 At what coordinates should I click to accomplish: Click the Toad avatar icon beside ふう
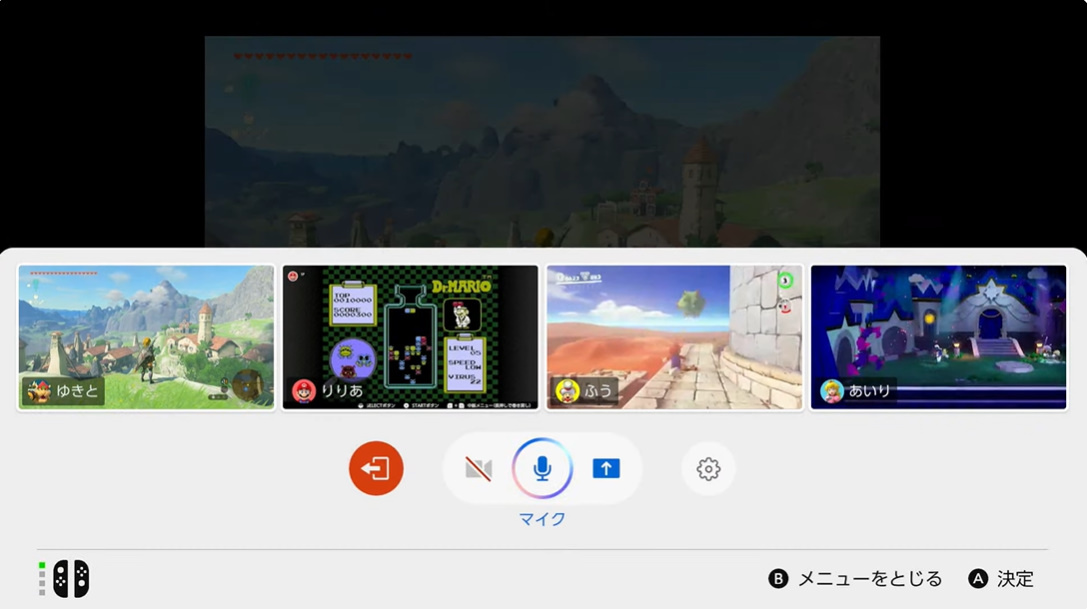click(x=567, y=391)
